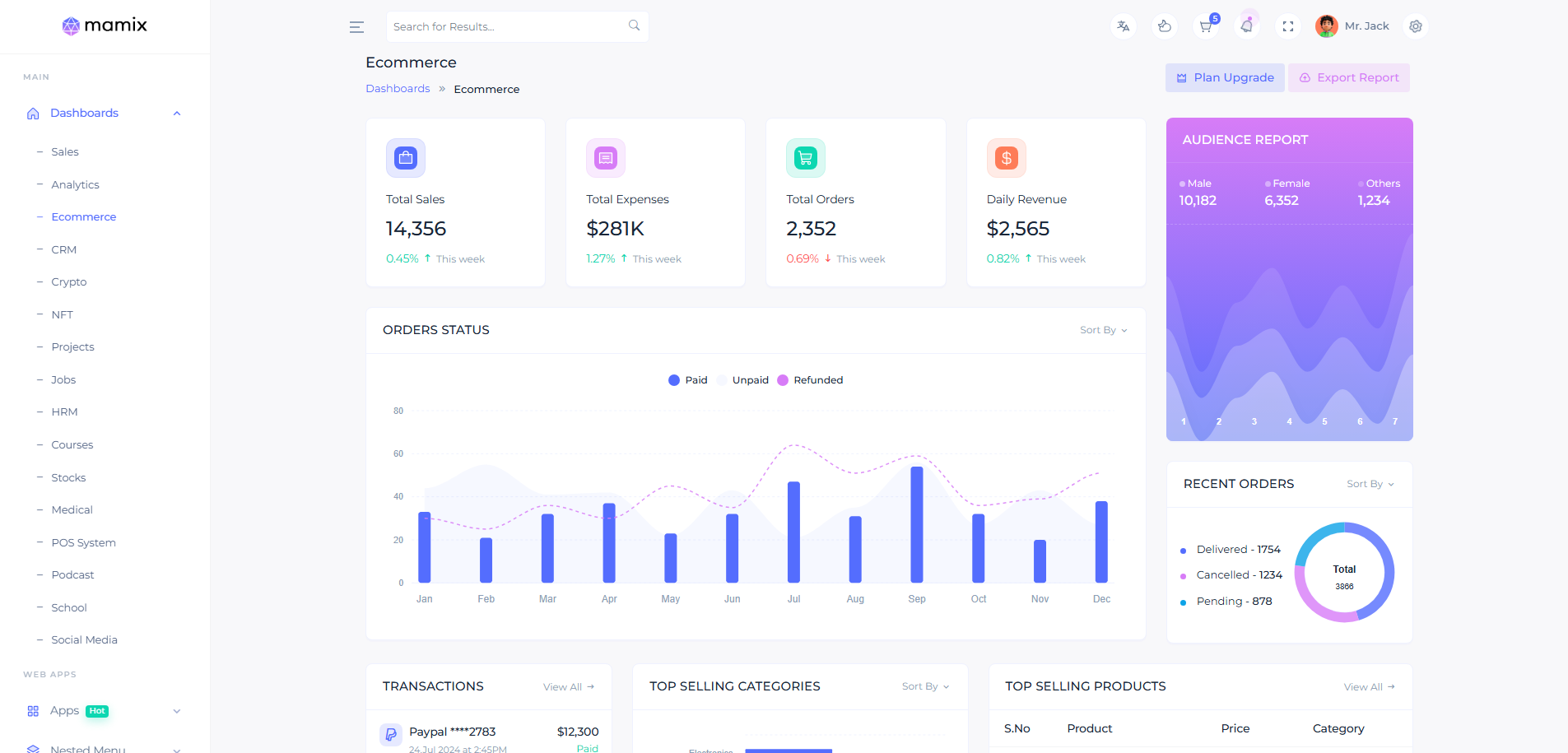Toggle Paid series in chart legend
1568x753 pixels.
[688, 380]
